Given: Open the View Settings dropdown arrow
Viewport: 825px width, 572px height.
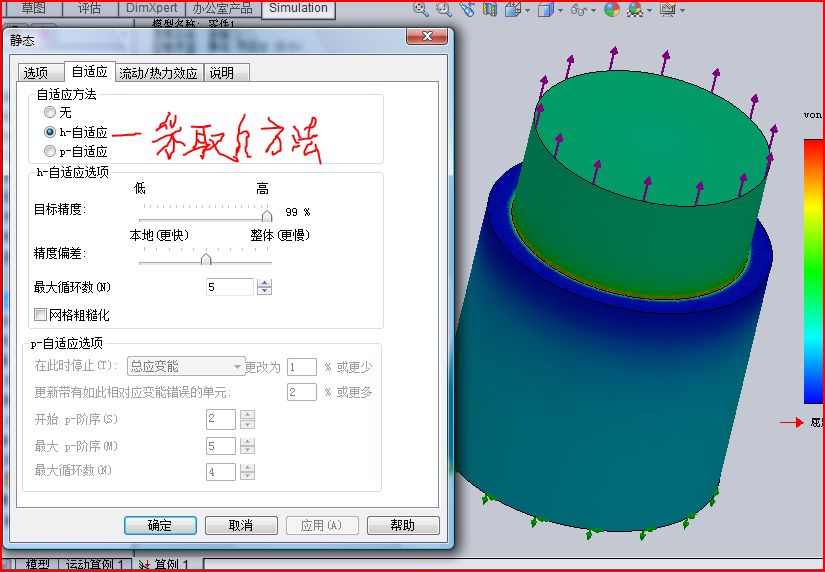Looking at the screenshot, I should 682,11.
